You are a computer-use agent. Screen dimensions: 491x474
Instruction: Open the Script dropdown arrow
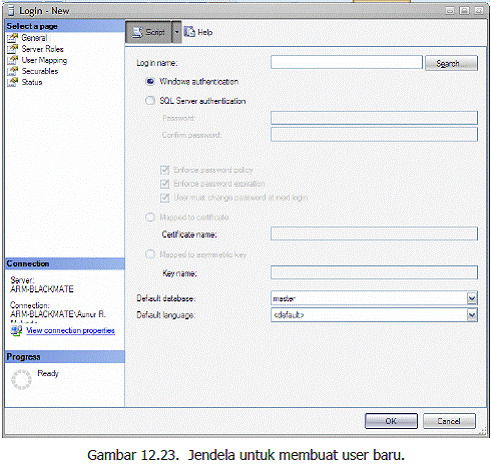(177, 32)
